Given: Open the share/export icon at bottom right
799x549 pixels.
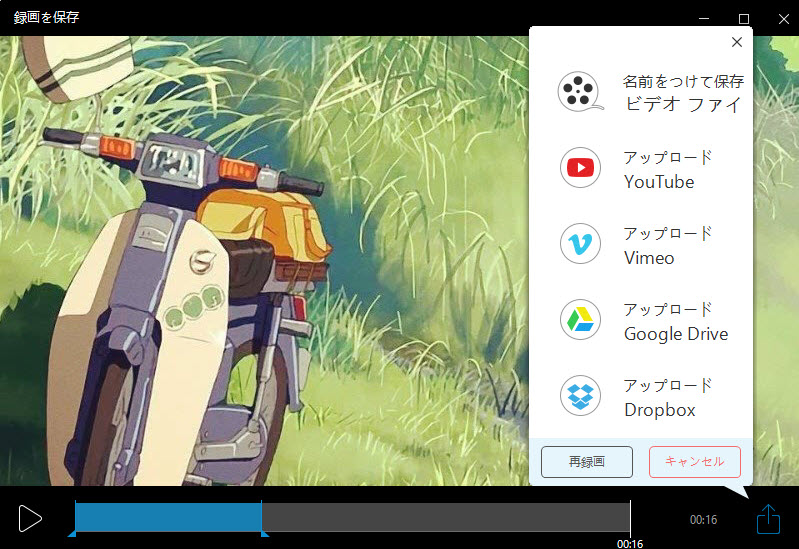Looking at the screenshot, I should pyautogui.click(x=768, y=519).
